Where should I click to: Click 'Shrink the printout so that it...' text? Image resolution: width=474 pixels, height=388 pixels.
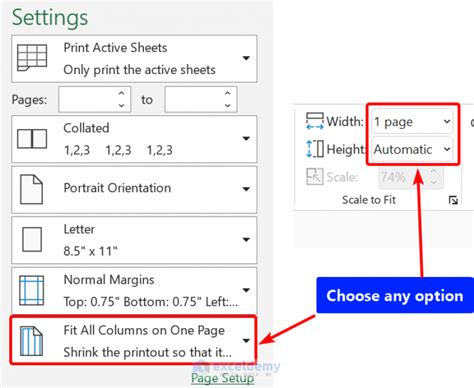tap(147, 352)
